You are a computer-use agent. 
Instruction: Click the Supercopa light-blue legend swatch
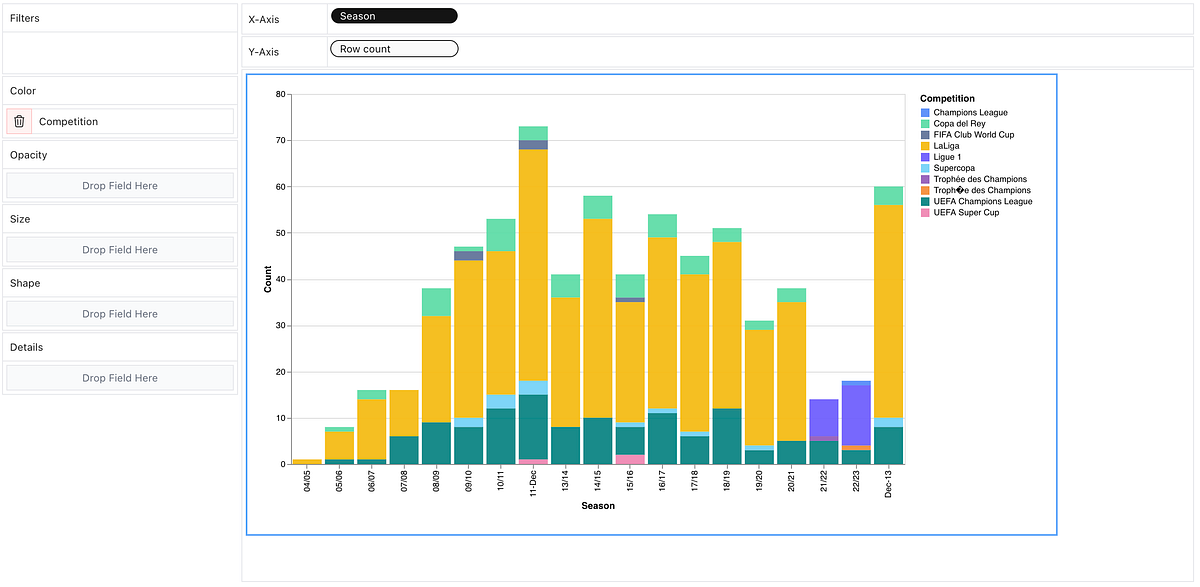925,167
